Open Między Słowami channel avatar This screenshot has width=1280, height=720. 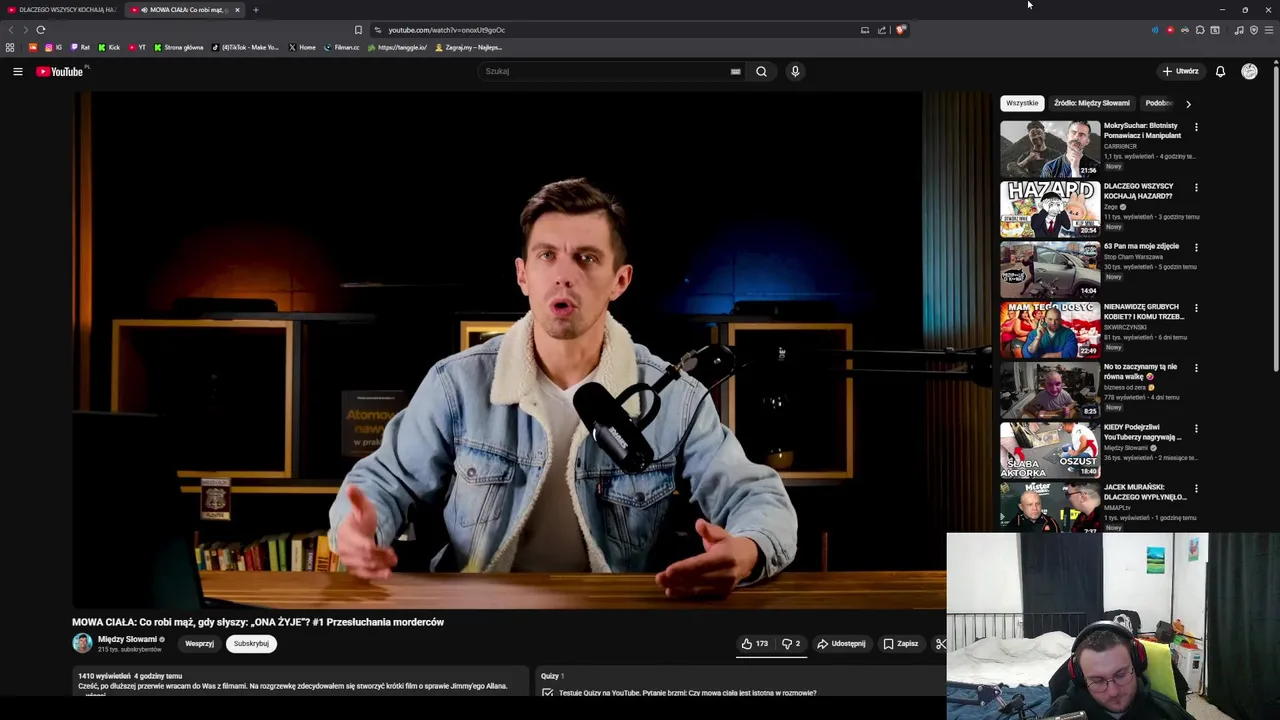82,643
